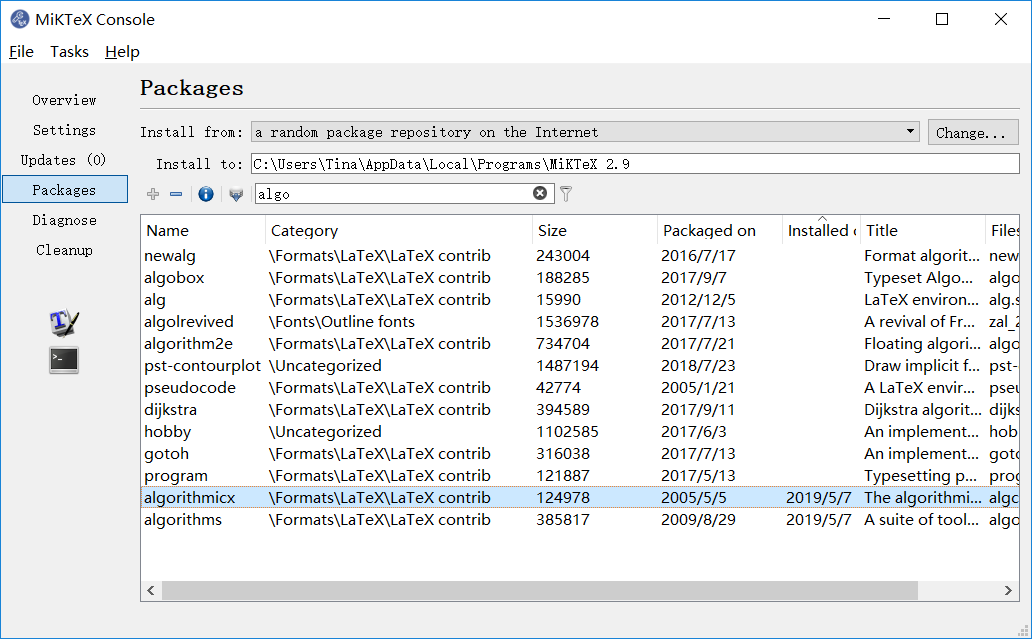Sort by the Title column header
The width and height of the screenshot is (1032, 639).
923,230
